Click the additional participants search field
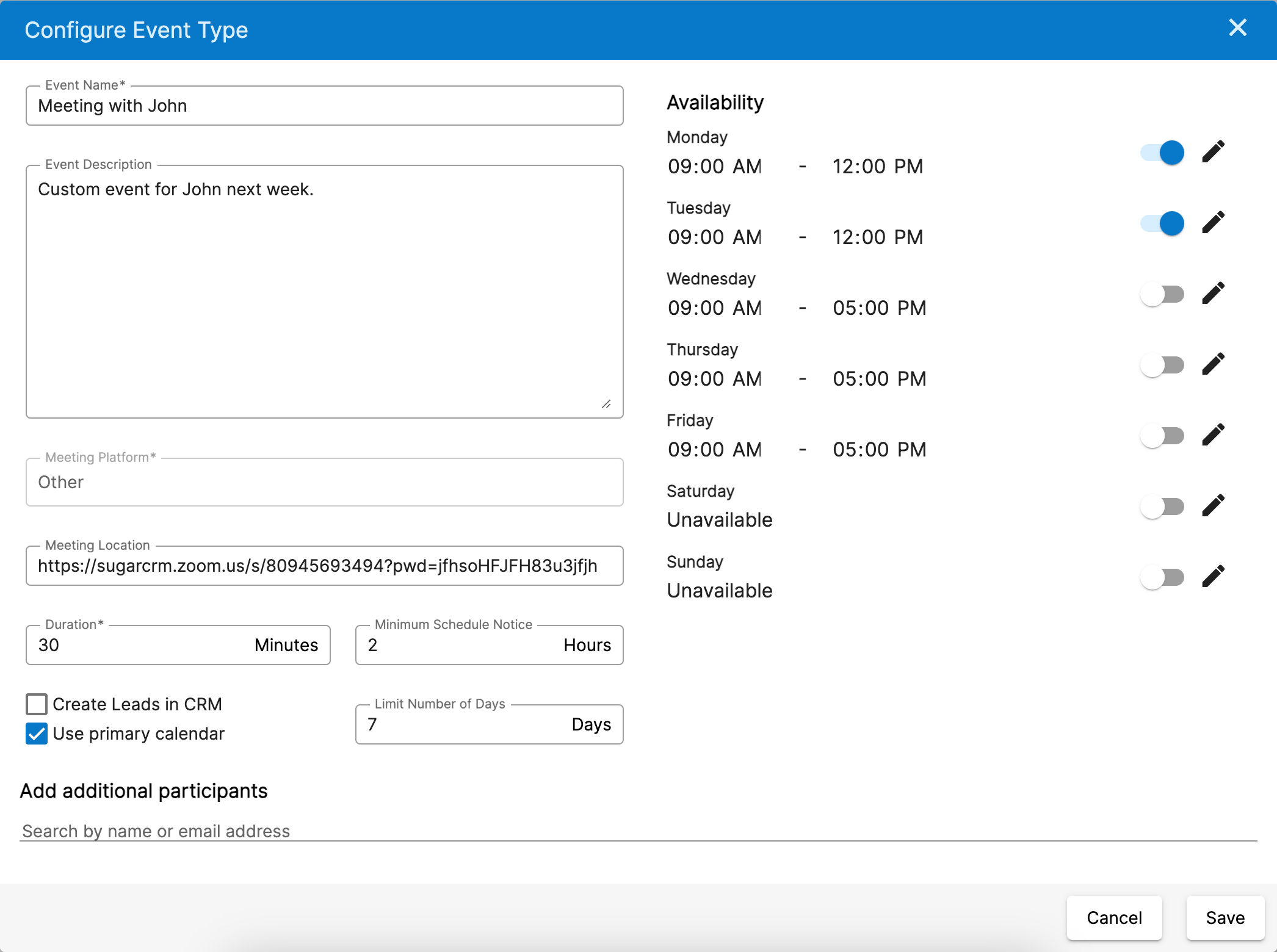This screenshot has width=1277, height=952. (638, 831)
